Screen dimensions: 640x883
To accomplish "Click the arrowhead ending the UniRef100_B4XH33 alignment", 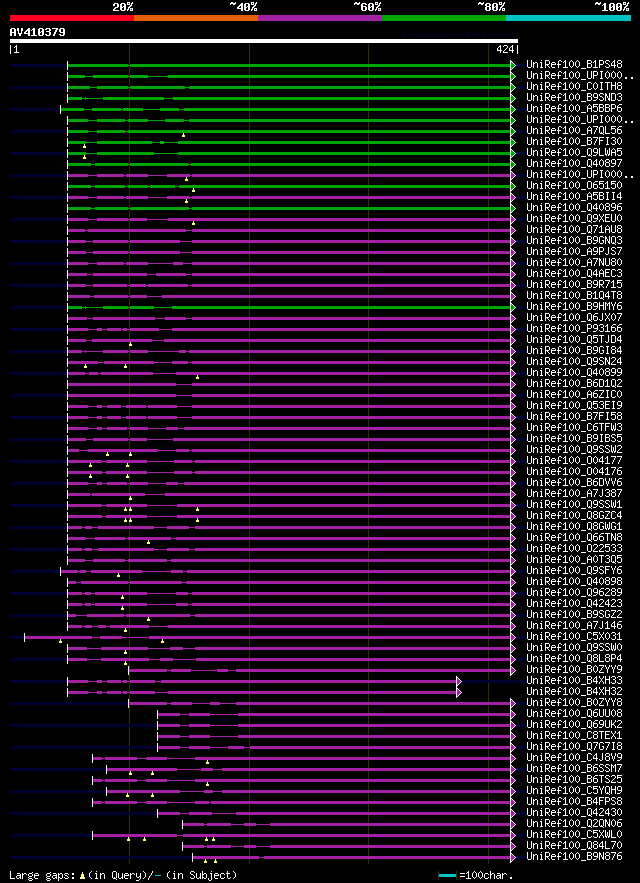I will pos(459,681).
